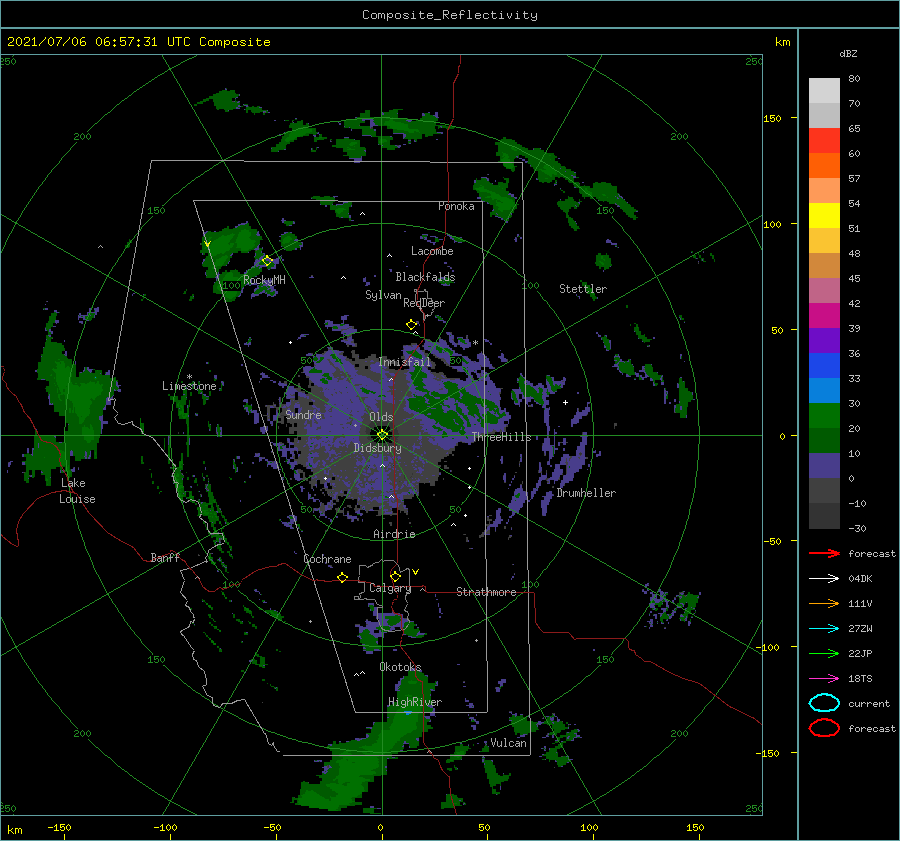Click the Airdrie city label
This screenshot has height=841, width=900.
(x=394, y=534)
